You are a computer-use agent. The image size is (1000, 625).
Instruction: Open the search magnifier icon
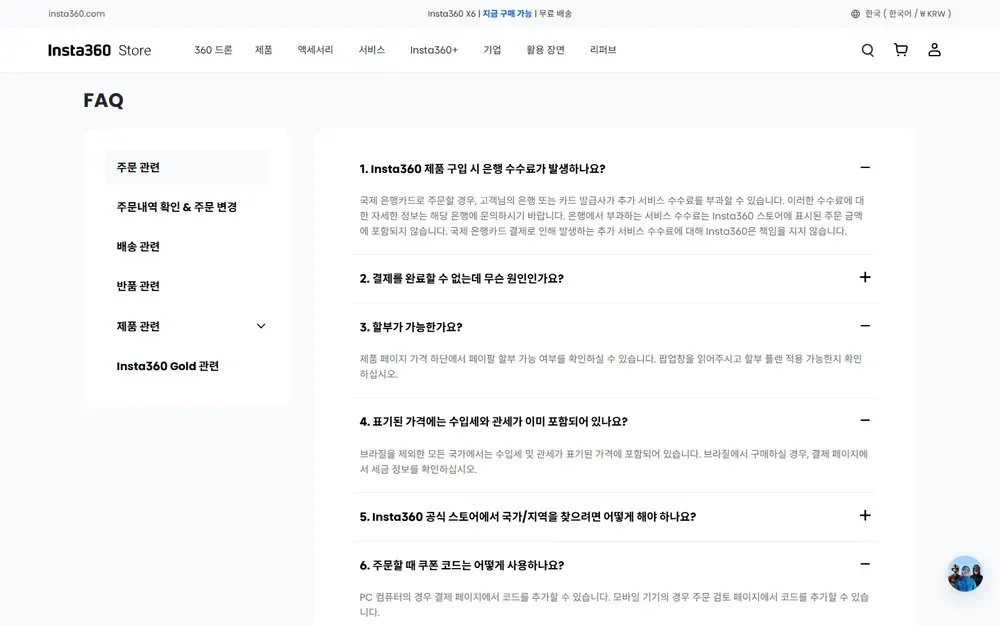(867, 50)
